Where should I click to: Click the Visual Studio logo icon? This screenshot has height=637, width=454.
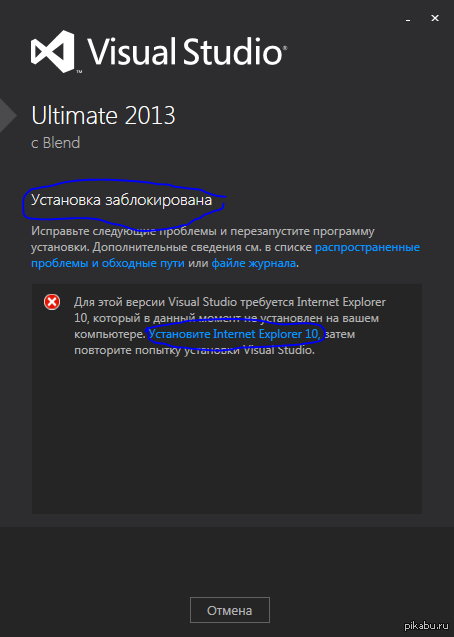(x=53, y=52)
